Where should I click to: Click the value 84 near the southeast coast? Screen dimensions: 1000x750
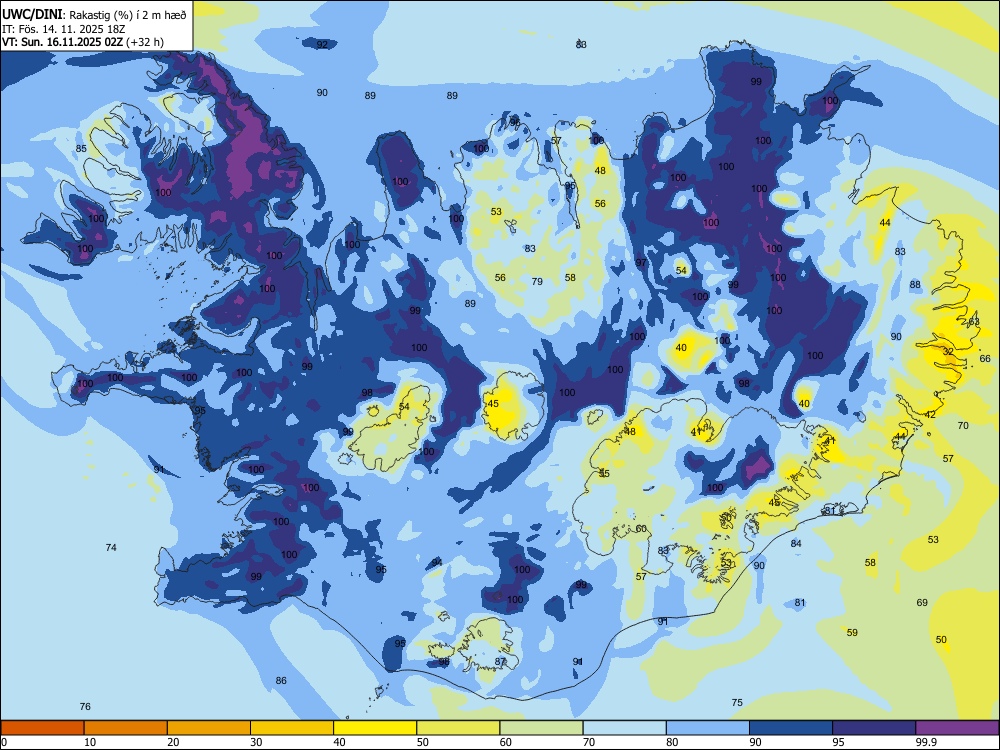[796, 543]
